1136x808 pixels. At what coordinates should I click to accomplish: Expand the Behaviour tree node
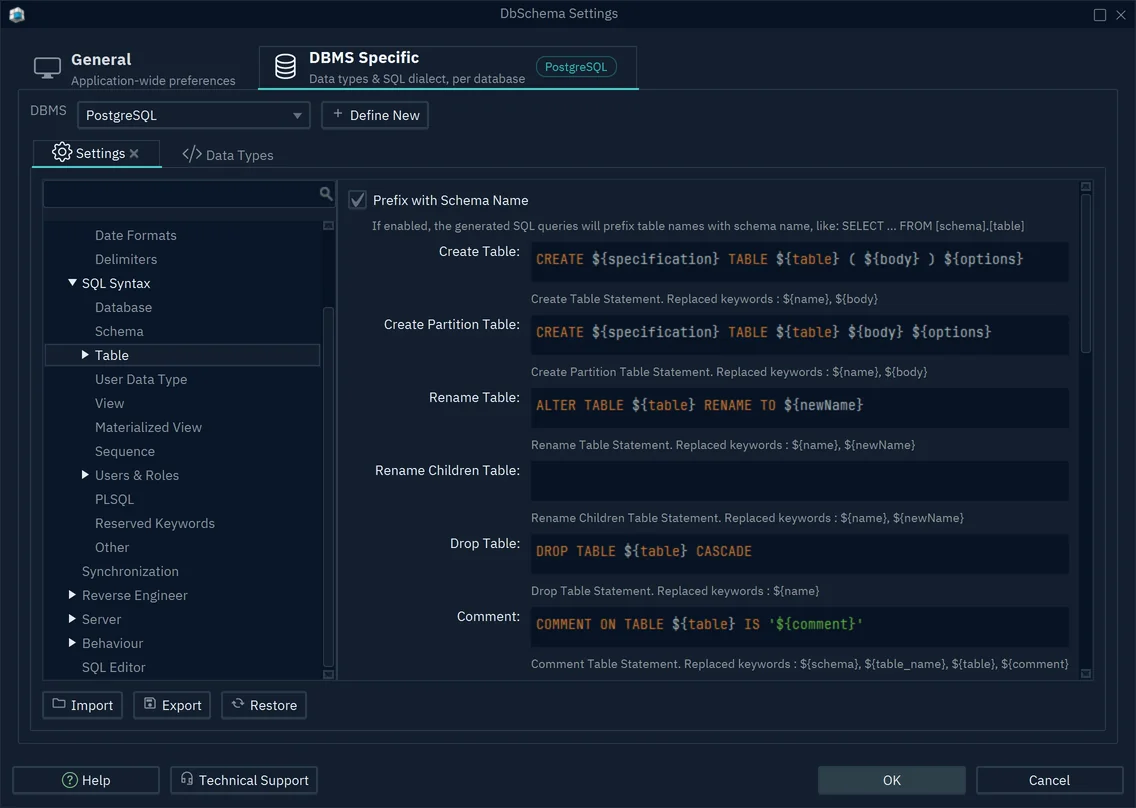72,642
